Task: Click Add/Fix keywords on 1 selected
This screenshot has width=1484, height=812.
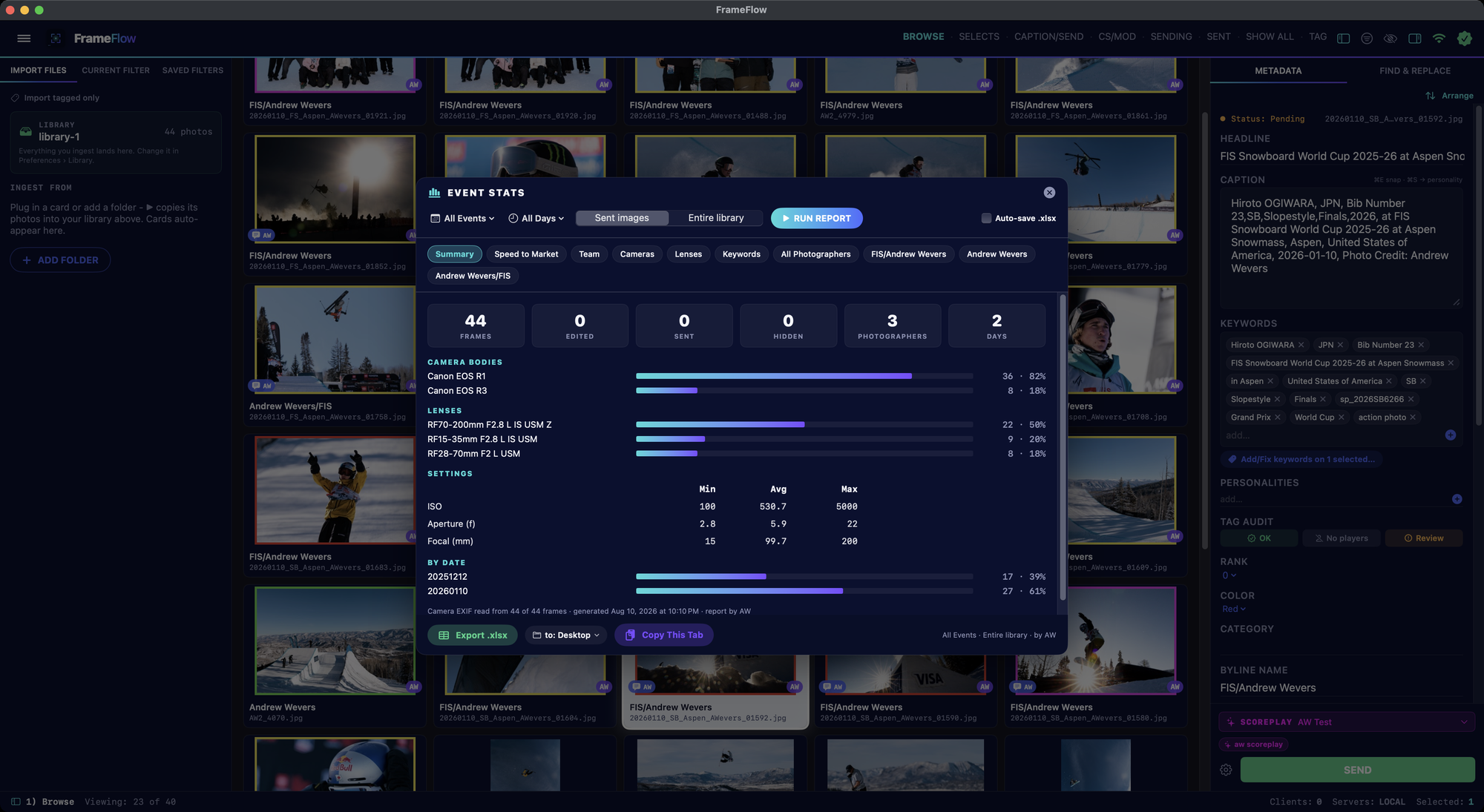Action: click(1301, 460)
